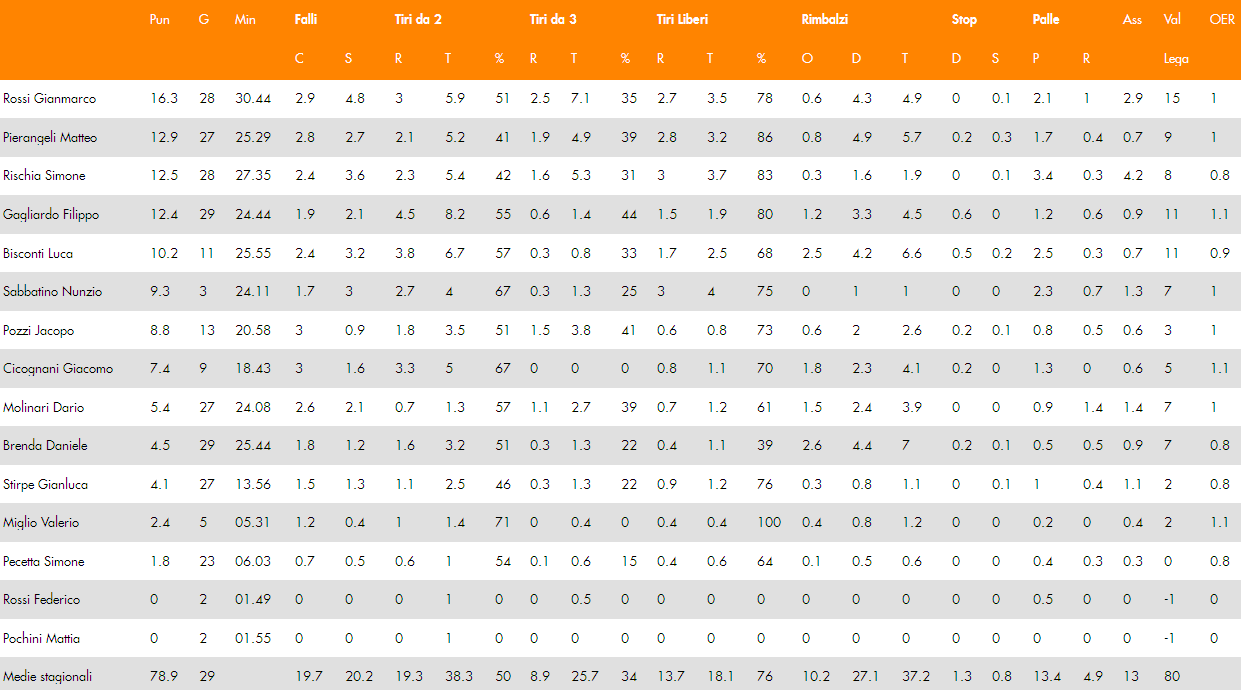Open Gagliardo Filippo's entry
This screenshot has width=1241, height=690.
(x=51, y=214)
